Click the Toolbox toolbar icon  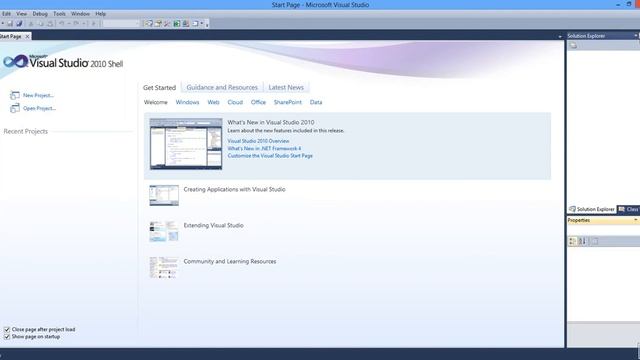coord(167,24)
